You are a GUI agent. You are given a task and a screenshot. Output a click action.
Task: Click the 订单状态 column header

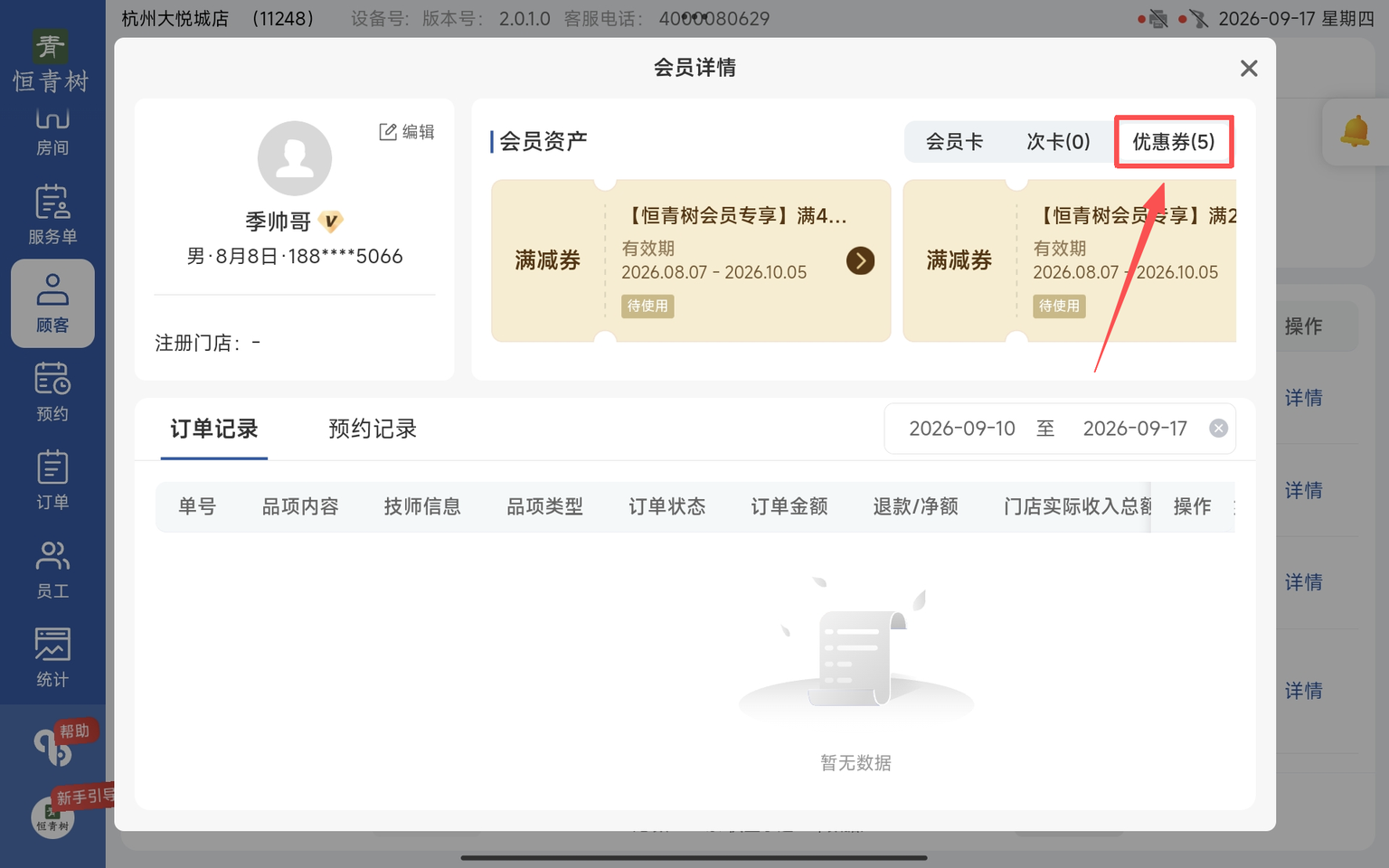(x=667, y=506)
